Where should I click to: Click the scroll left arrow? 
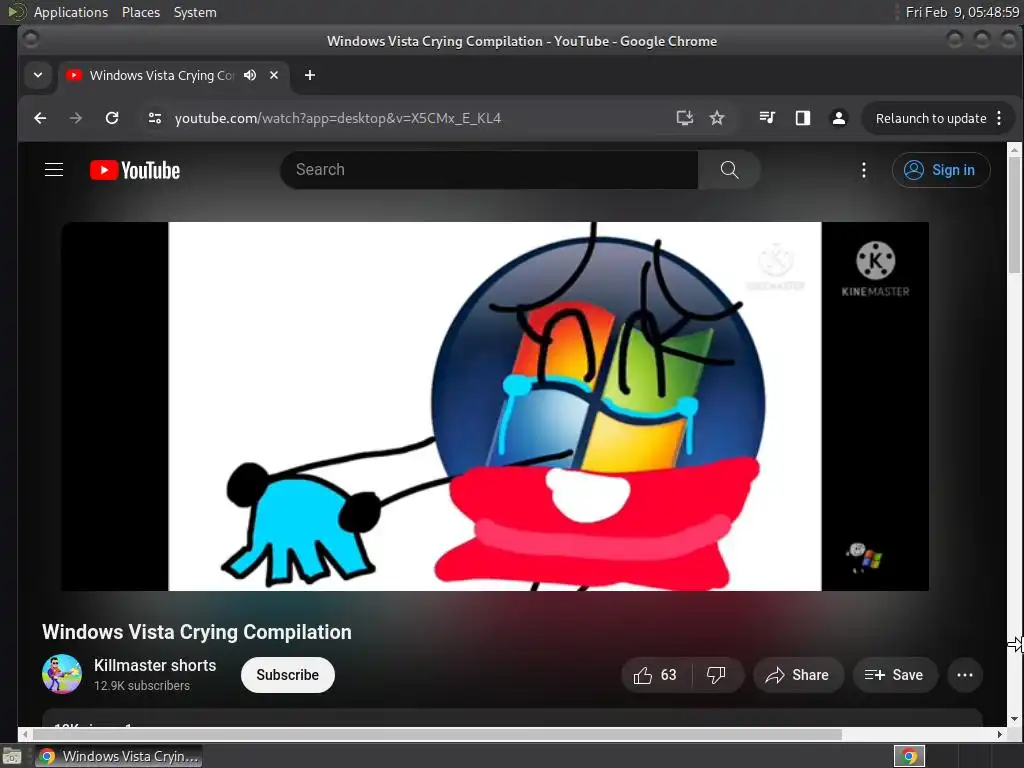click(x=25, y=735)
